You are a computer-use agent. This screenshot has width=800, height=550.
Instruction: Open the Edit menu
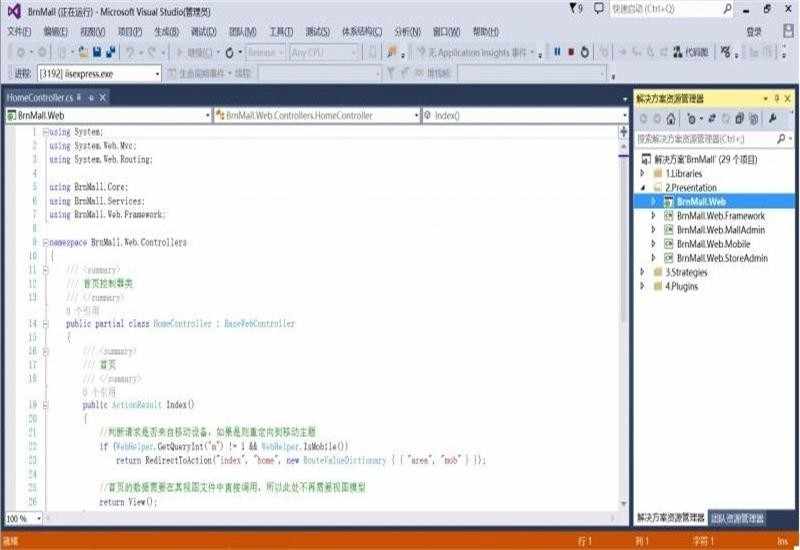55,32
